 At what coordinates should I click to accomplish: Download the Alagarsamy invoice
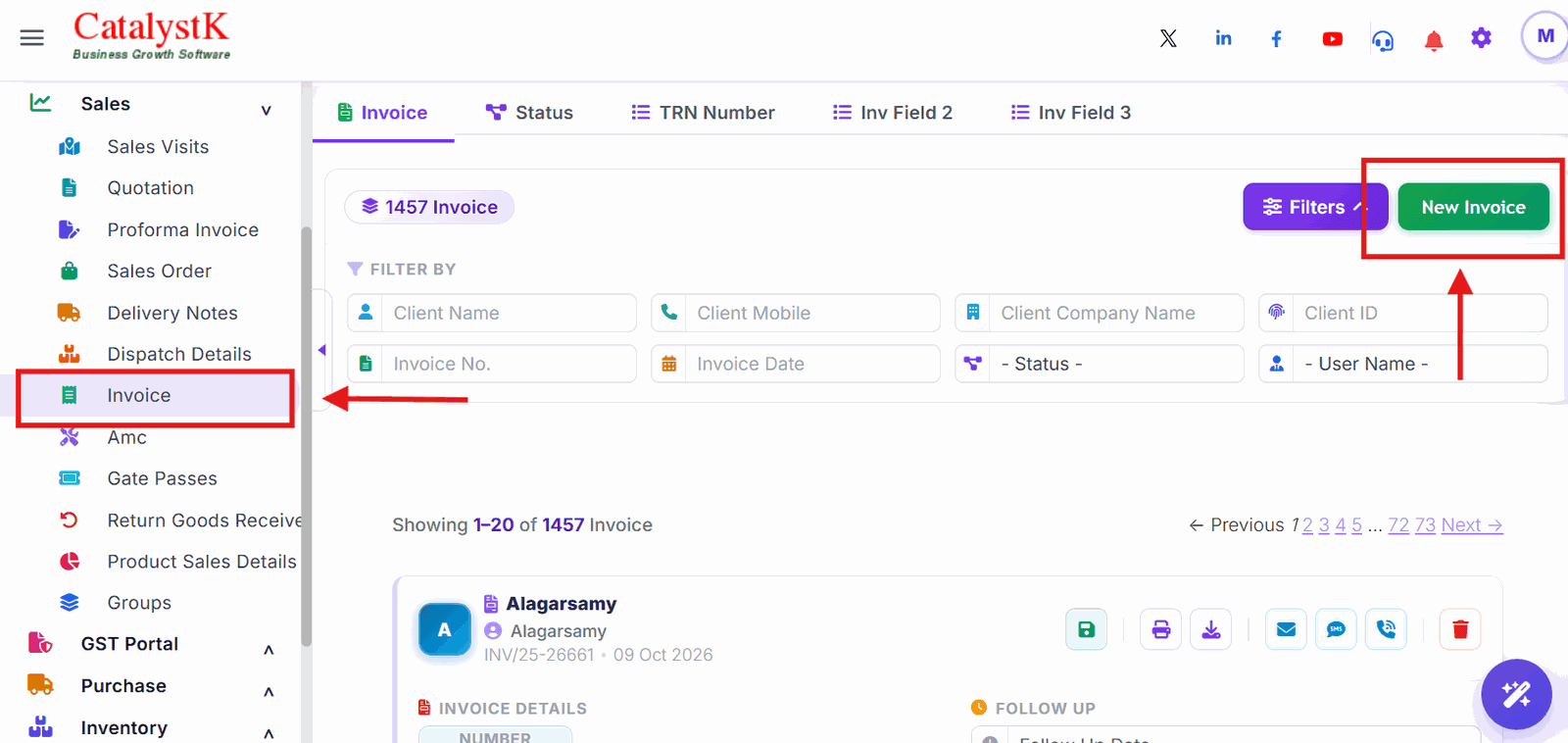pos(1211,629)
